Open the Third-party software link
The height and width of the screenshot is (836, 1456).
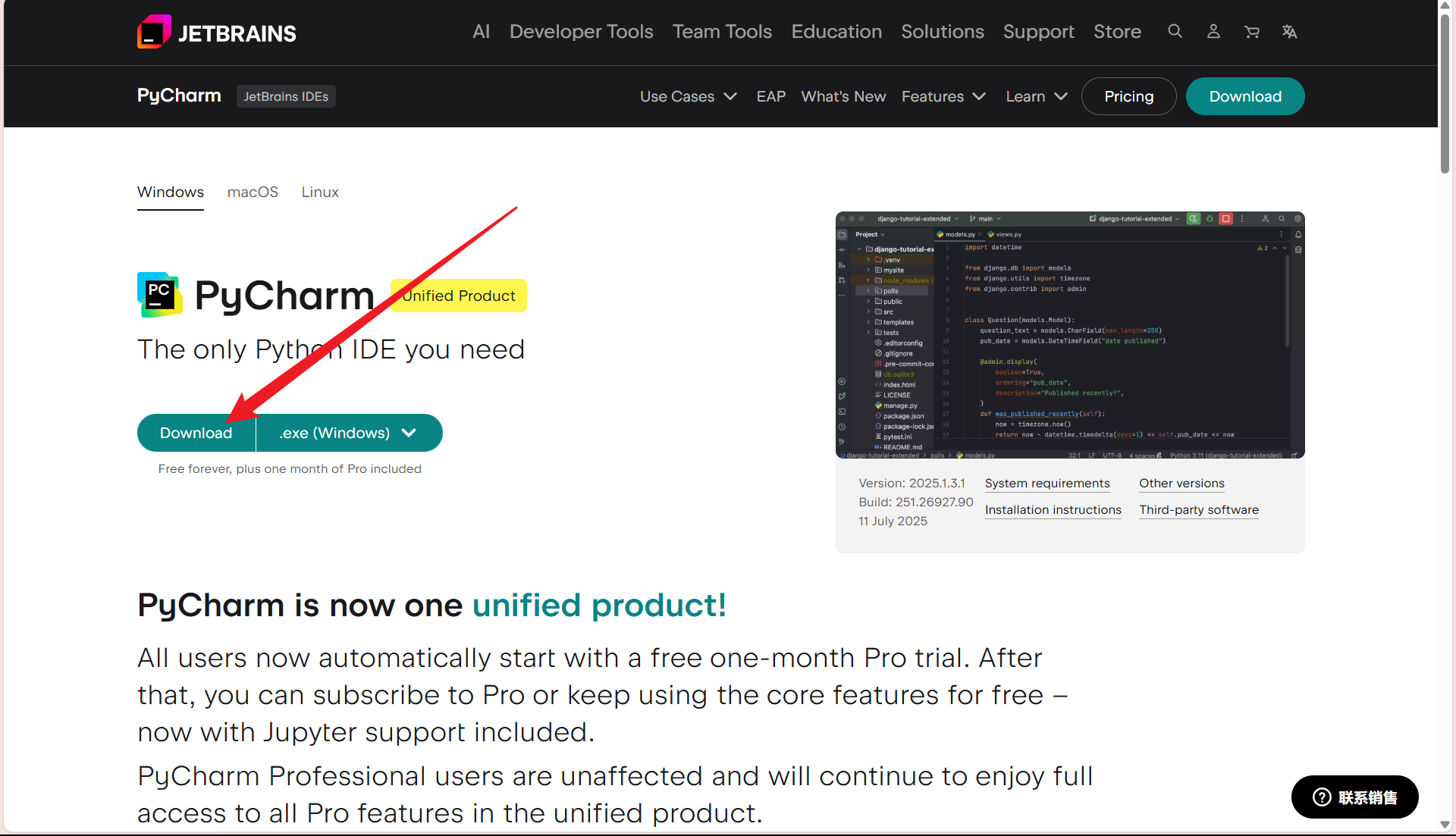click(1199, 510)
